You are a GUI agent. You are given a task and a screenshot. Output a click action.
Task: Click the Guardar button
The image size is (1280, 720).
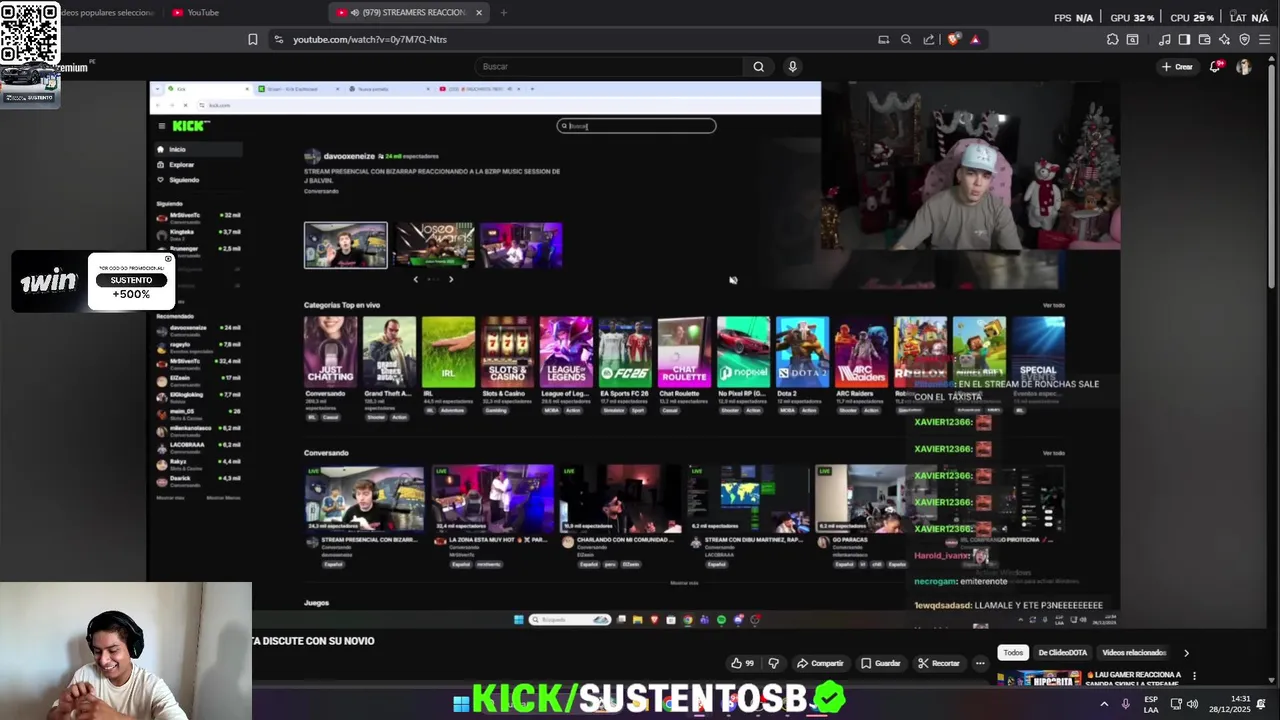880,663
